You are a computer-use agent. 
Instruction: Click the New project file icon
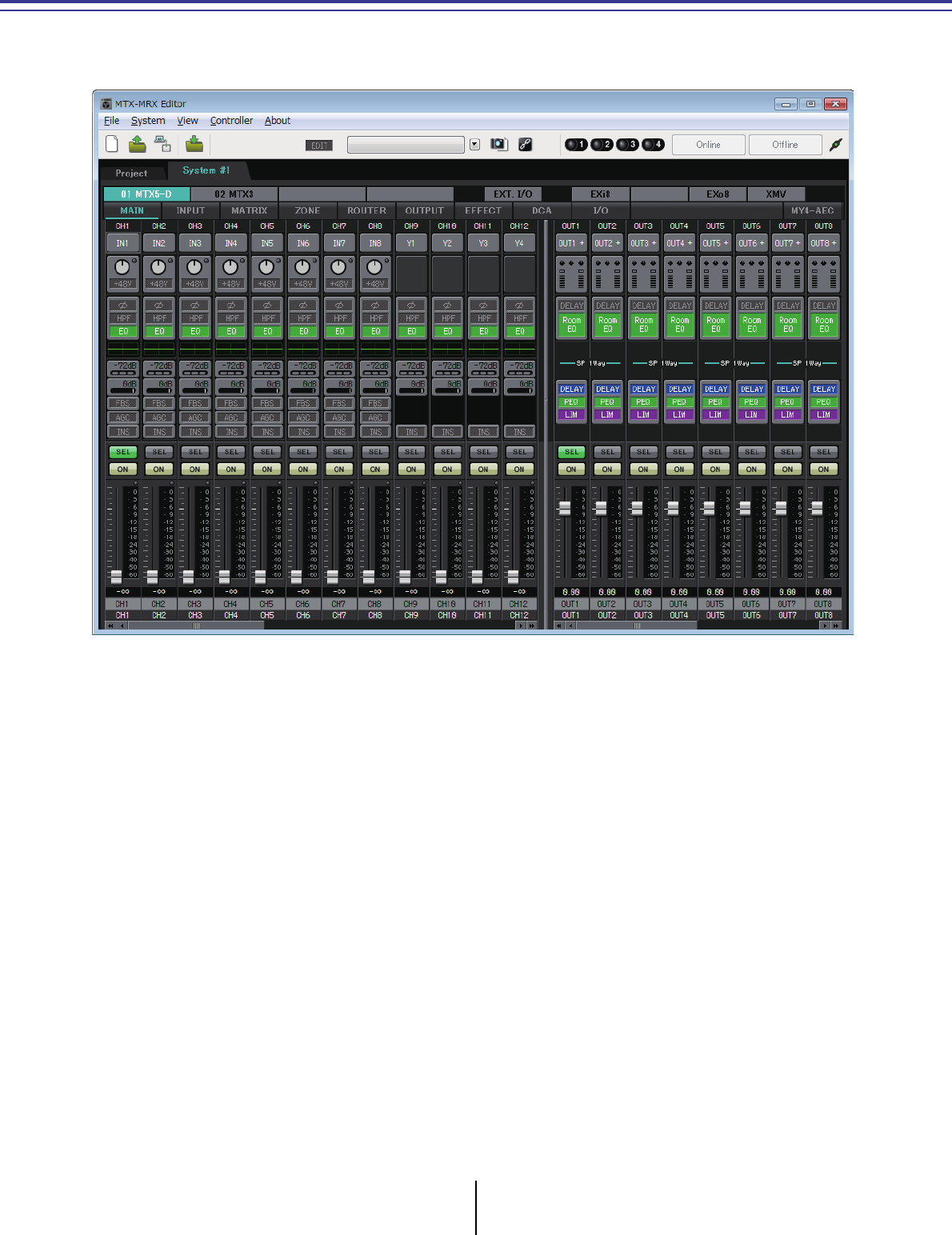click(x=112, y=144)
